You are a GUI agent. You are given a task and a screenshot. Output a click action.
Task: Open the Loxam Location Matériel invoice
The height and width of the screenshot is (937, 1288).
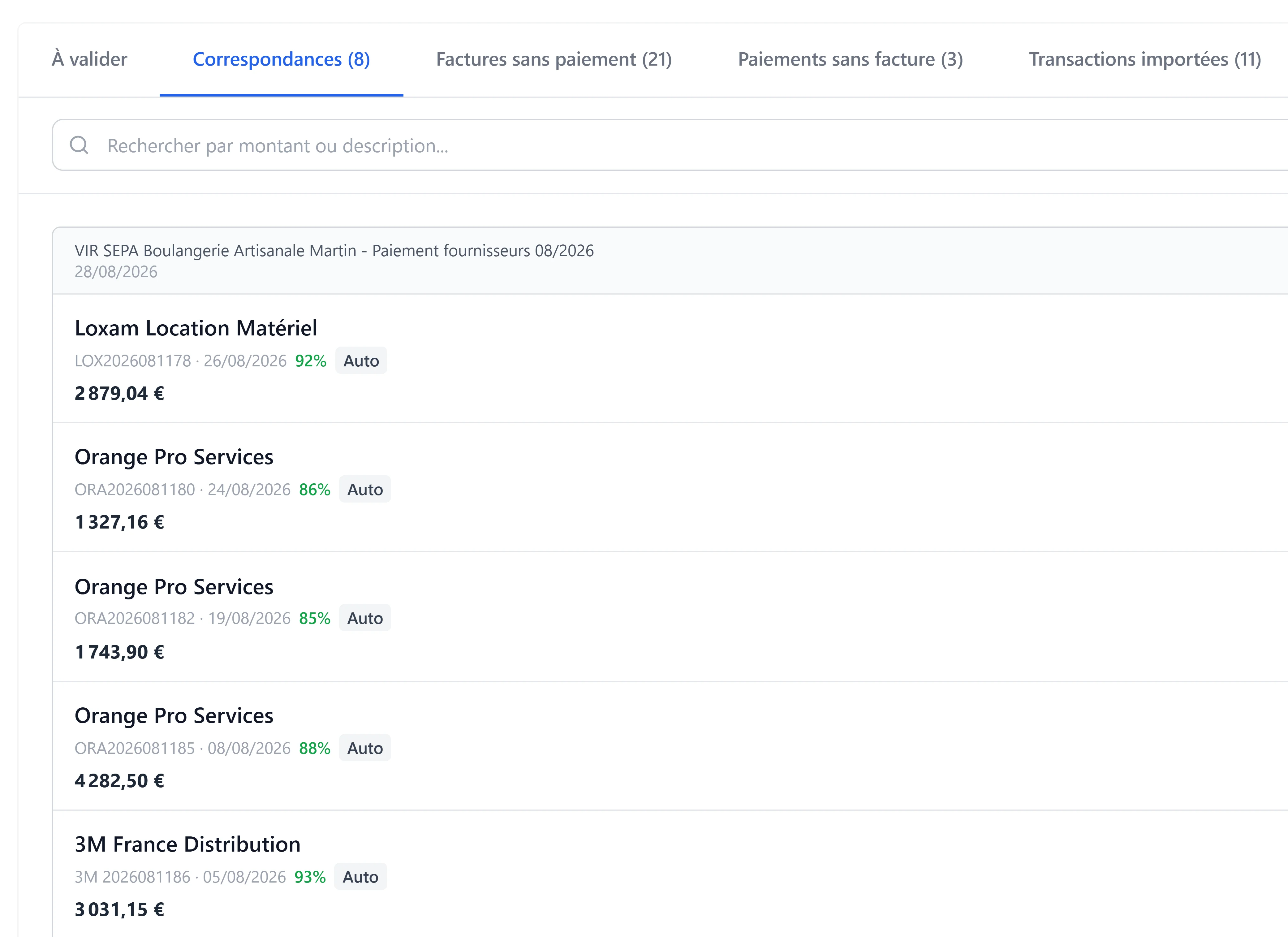click(196, 328)
